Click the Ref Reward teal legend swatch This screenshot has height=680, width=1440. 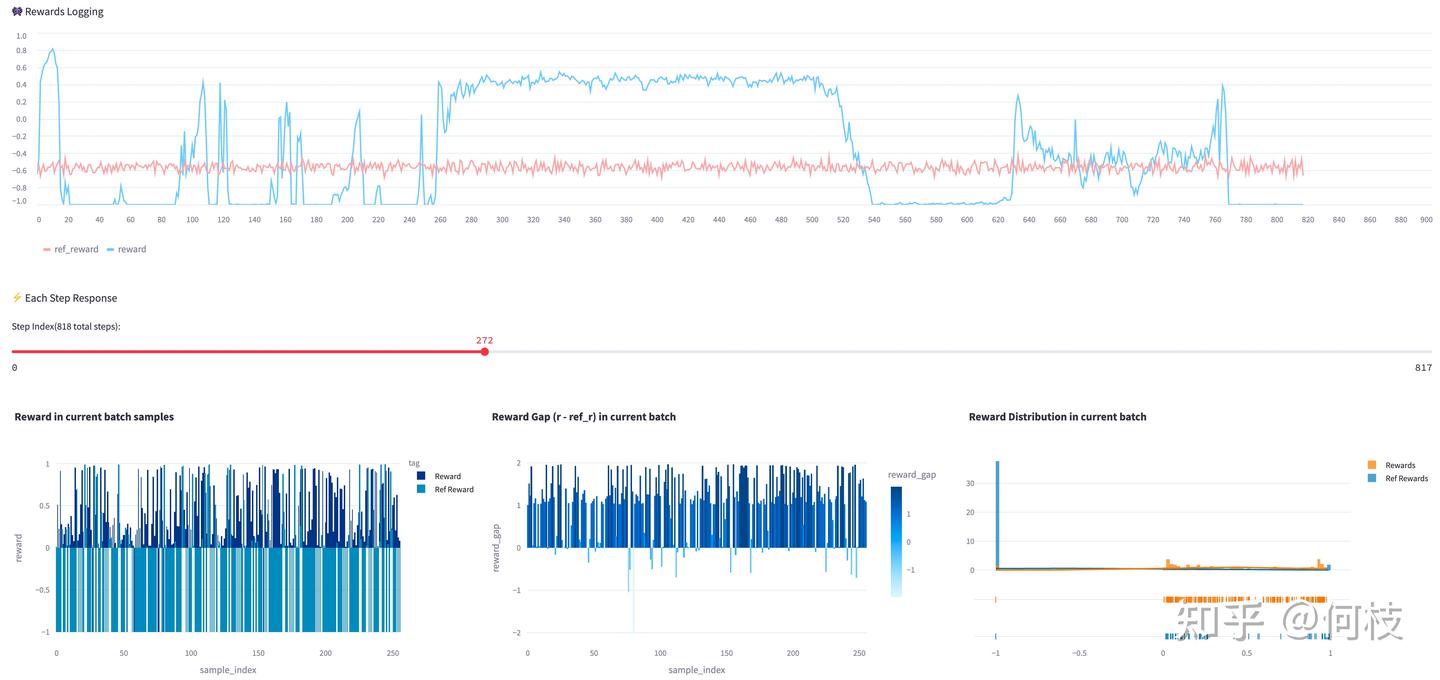coord(421,489)
